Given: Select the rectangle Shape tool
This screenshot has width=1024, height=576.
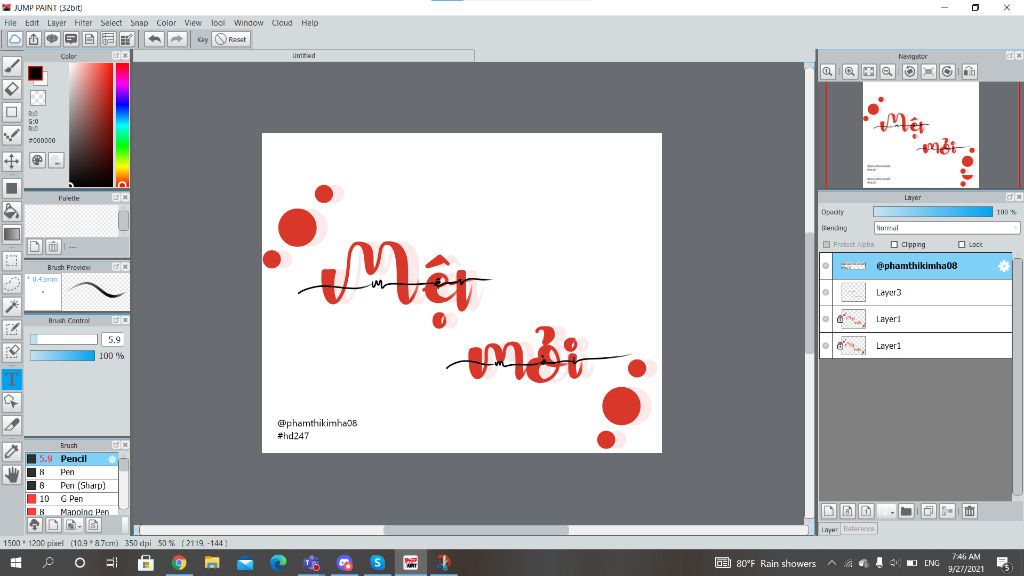Looking at the screenshot, I should click(x=12, y=112).
